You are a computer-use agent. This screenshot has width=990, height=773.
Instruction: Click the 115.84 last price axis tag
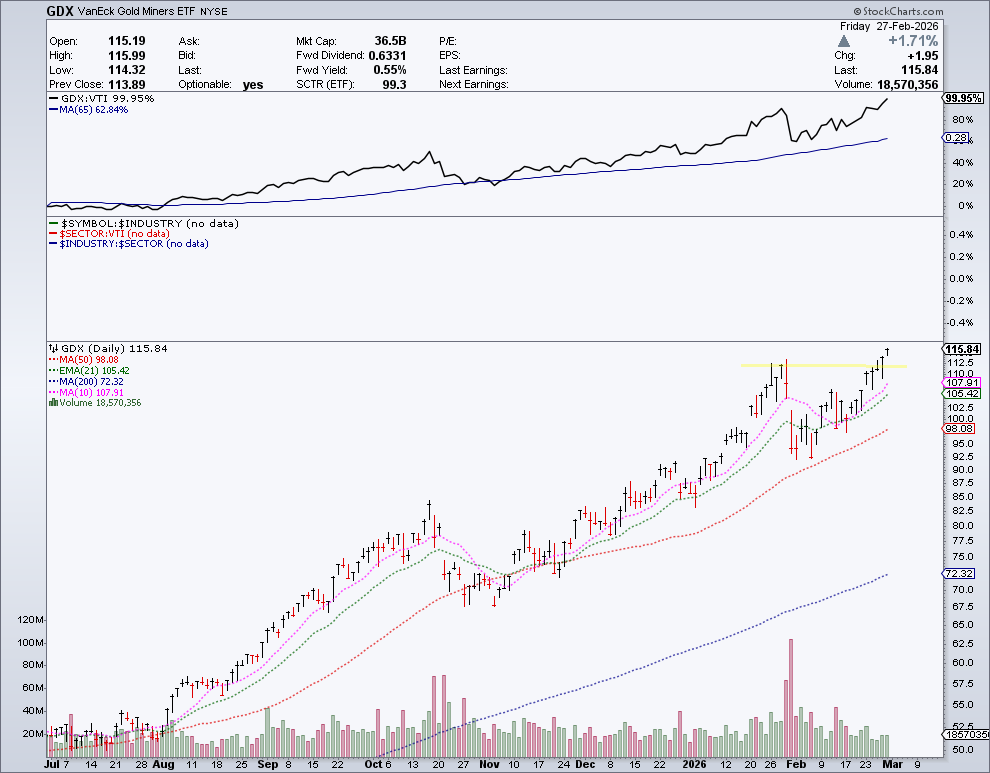pos(963,349)
